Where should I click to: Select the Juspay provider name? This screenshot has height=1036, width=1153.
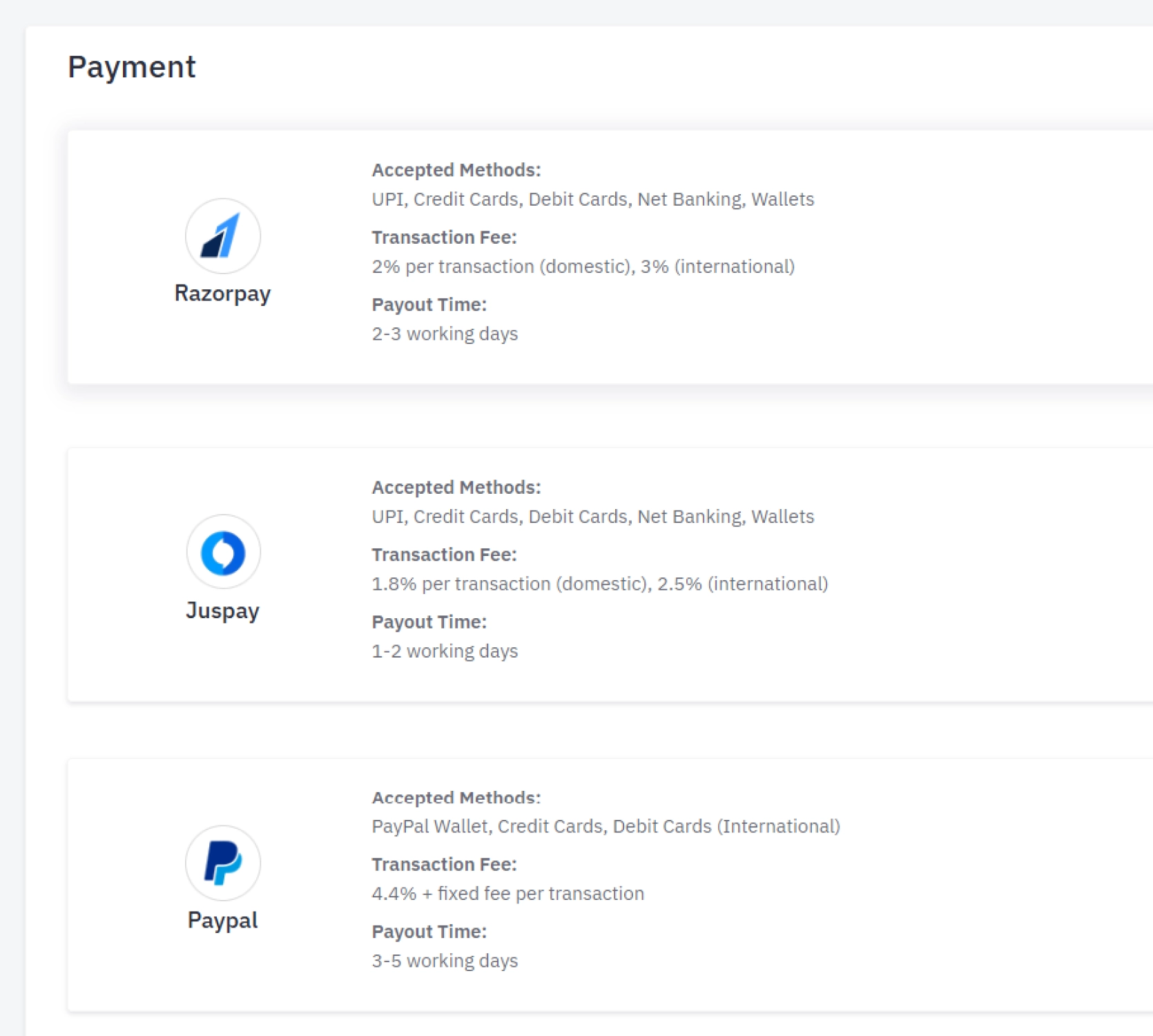[222, 611]
